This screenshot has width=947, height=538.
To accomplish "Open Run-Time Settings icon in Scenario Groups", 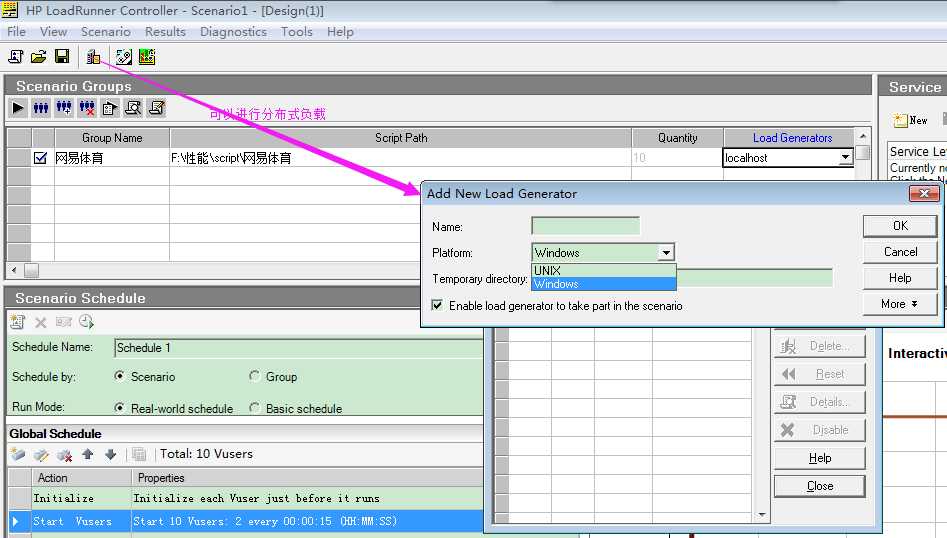I will (110, 108).
